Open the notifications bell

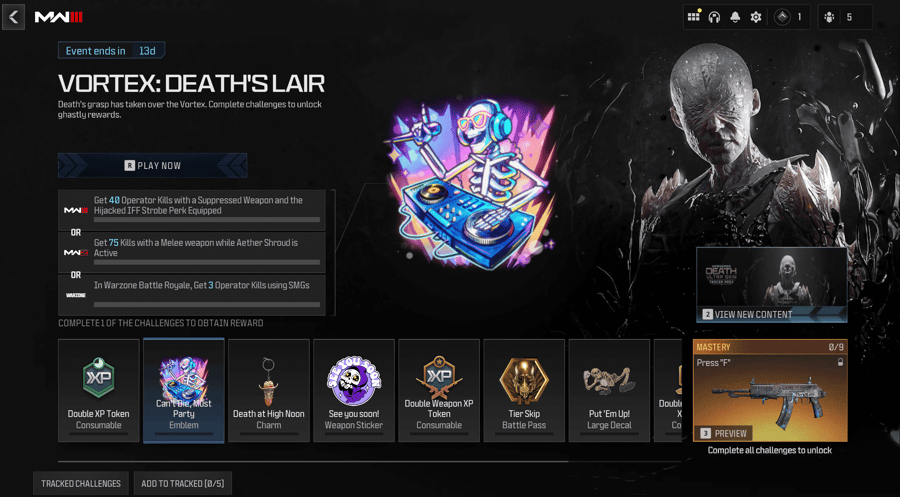(735, 17)
